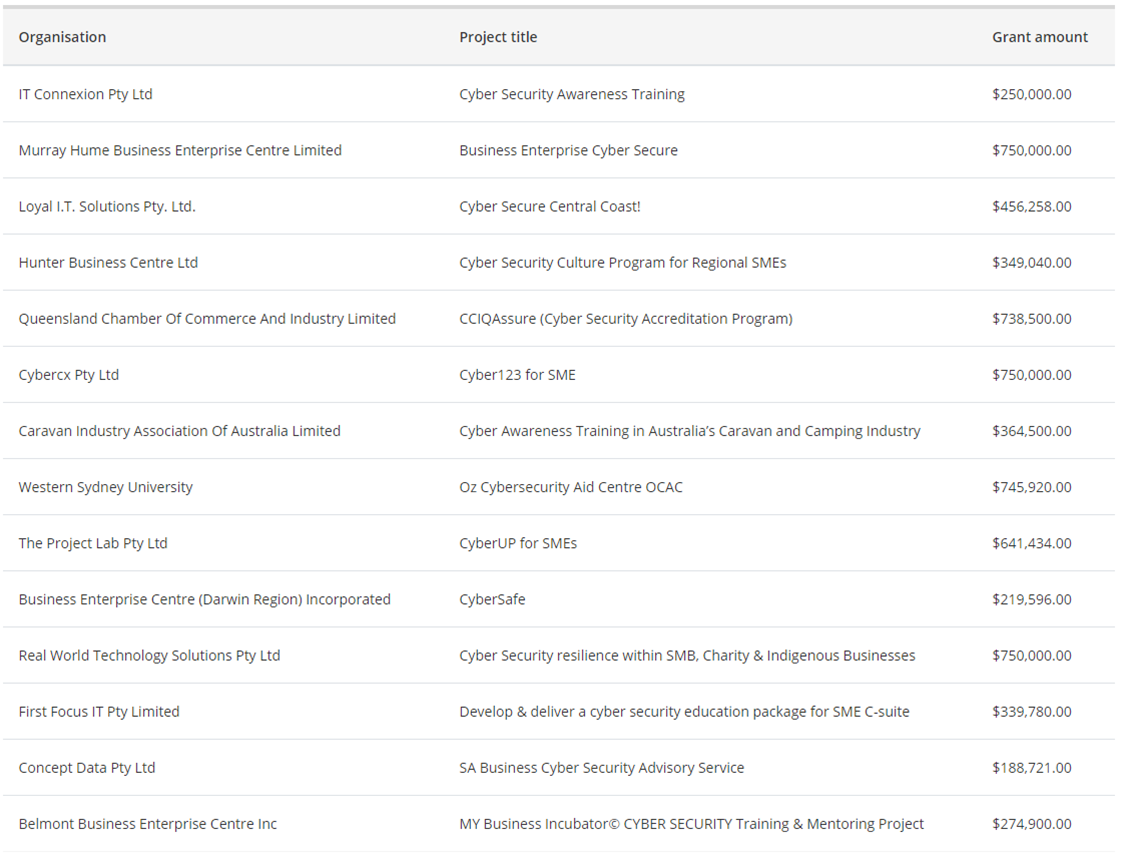Select Queensland Chamber Of Commerce And Industry Limited
The image size is (1123, 857).
tap(207, 319)
